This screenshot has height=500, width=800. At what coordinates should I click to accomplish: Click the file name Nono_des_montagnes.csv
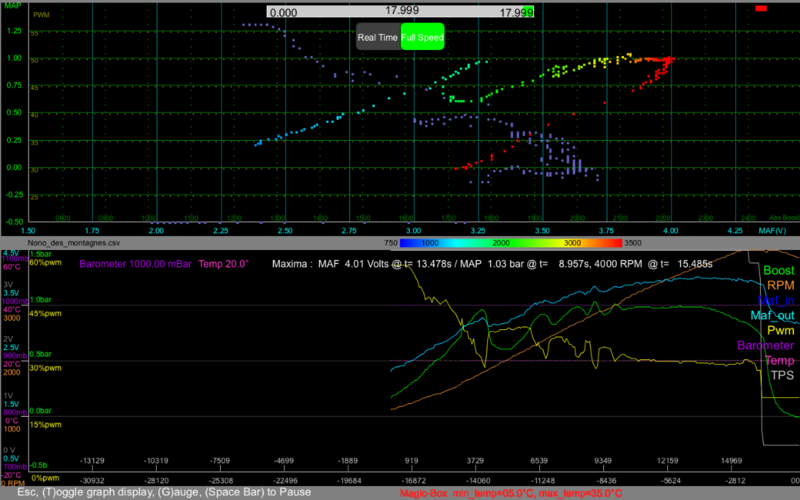(74, 243)
